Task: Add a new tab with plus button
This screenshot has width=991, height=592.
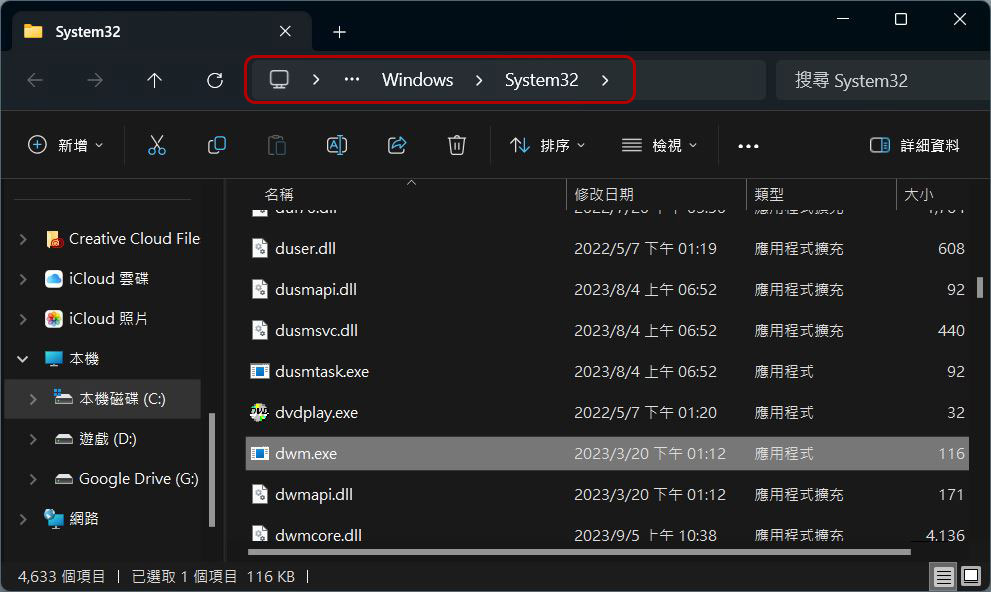Action: pyautogui.click(x=339, y=32)
